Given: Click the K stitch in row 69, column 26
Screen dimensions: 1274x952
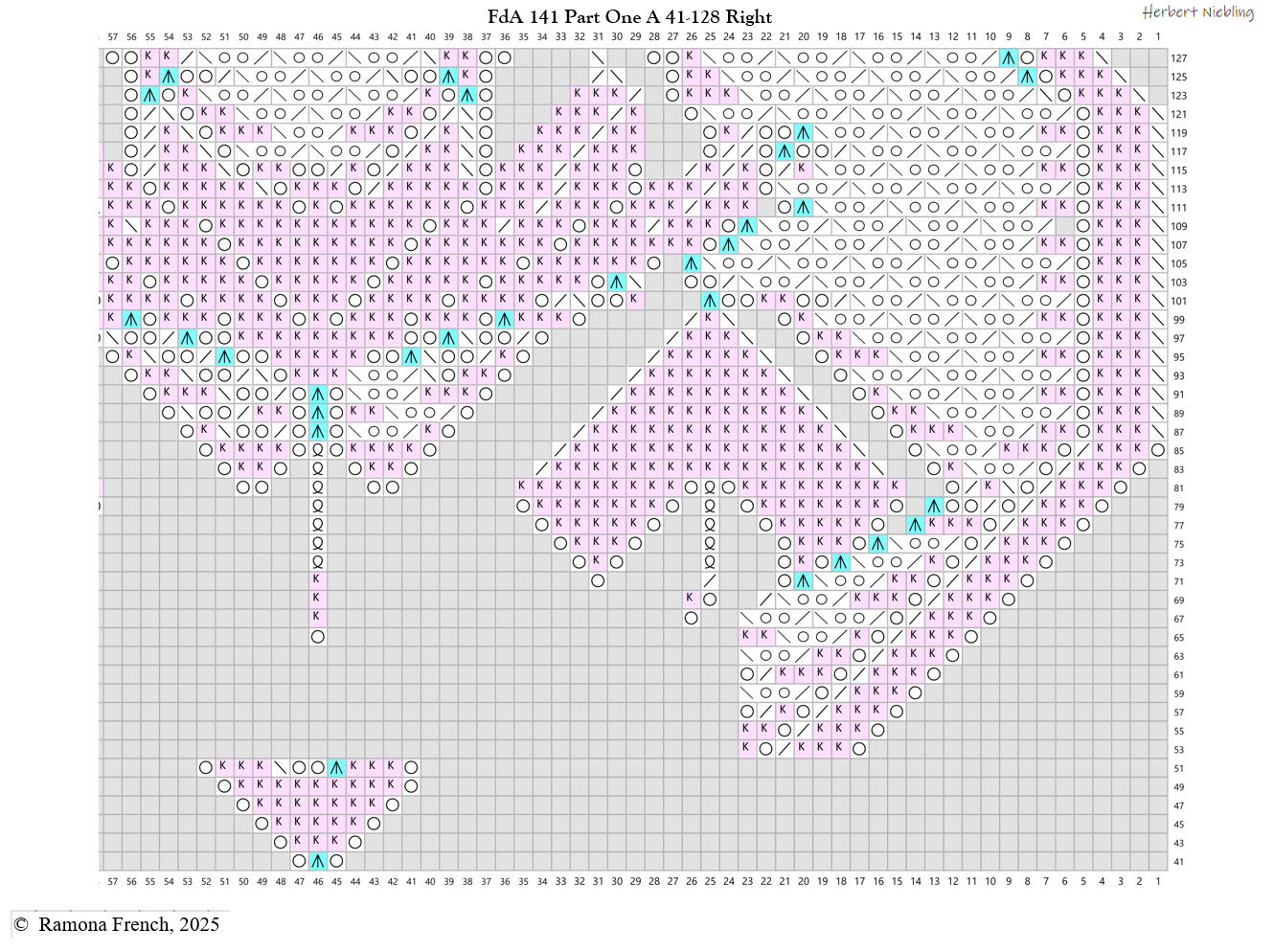Looking at the screenshot, I should [x=690, y=599].
